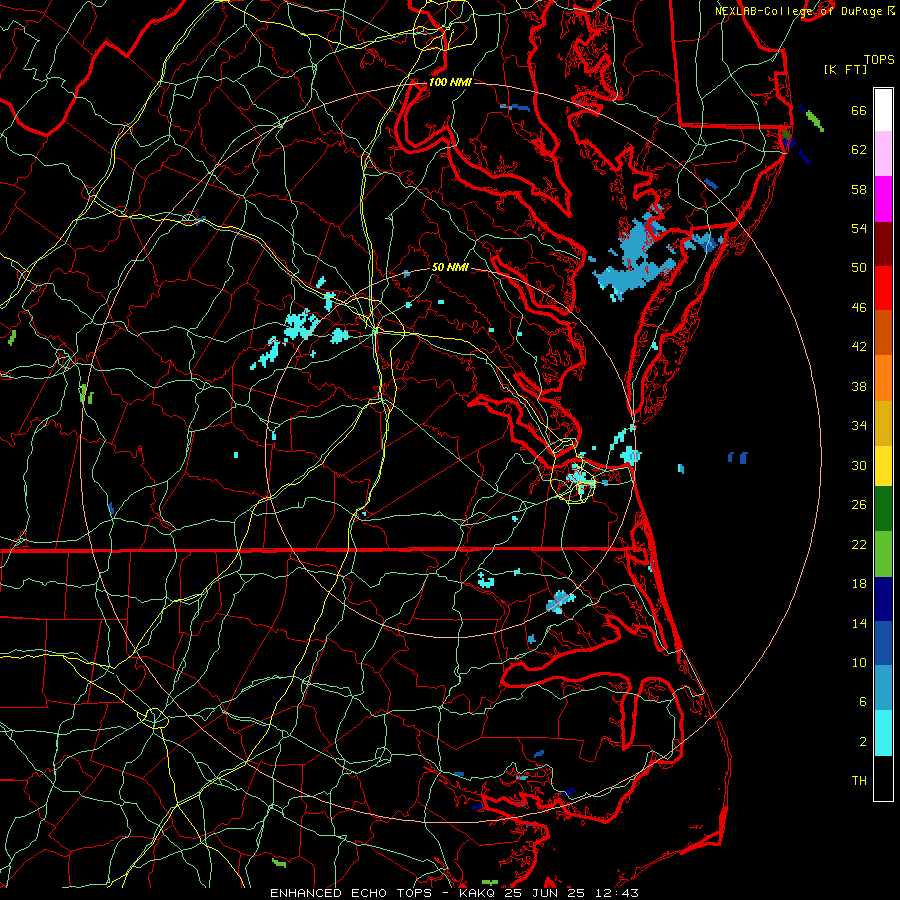The width and height of the screenshot is (900, 900).
Task: Click the dark green legend swatch
Action: coord(883,509)
